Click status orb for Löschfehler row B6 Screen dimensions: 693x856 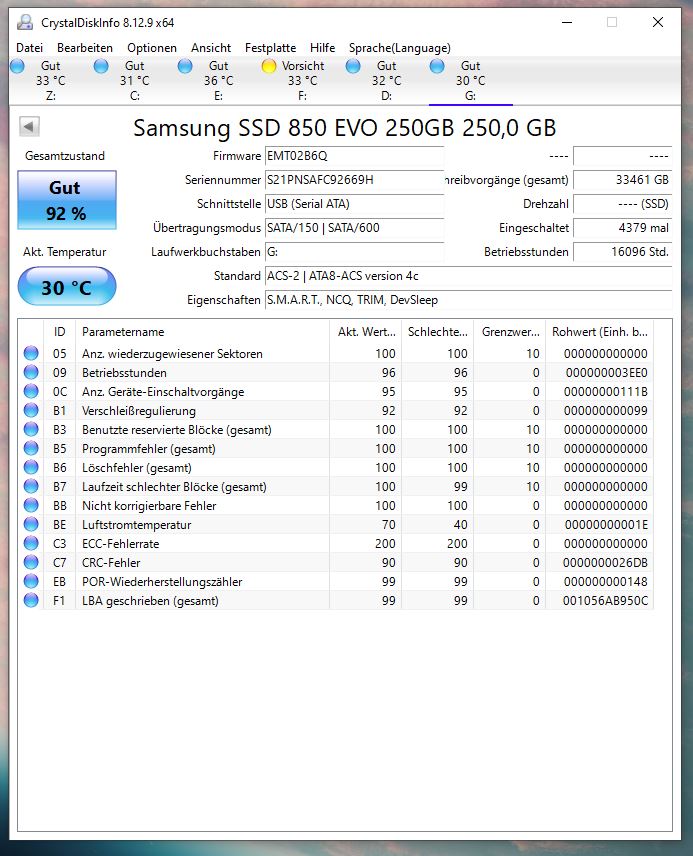tap(31, 467)
